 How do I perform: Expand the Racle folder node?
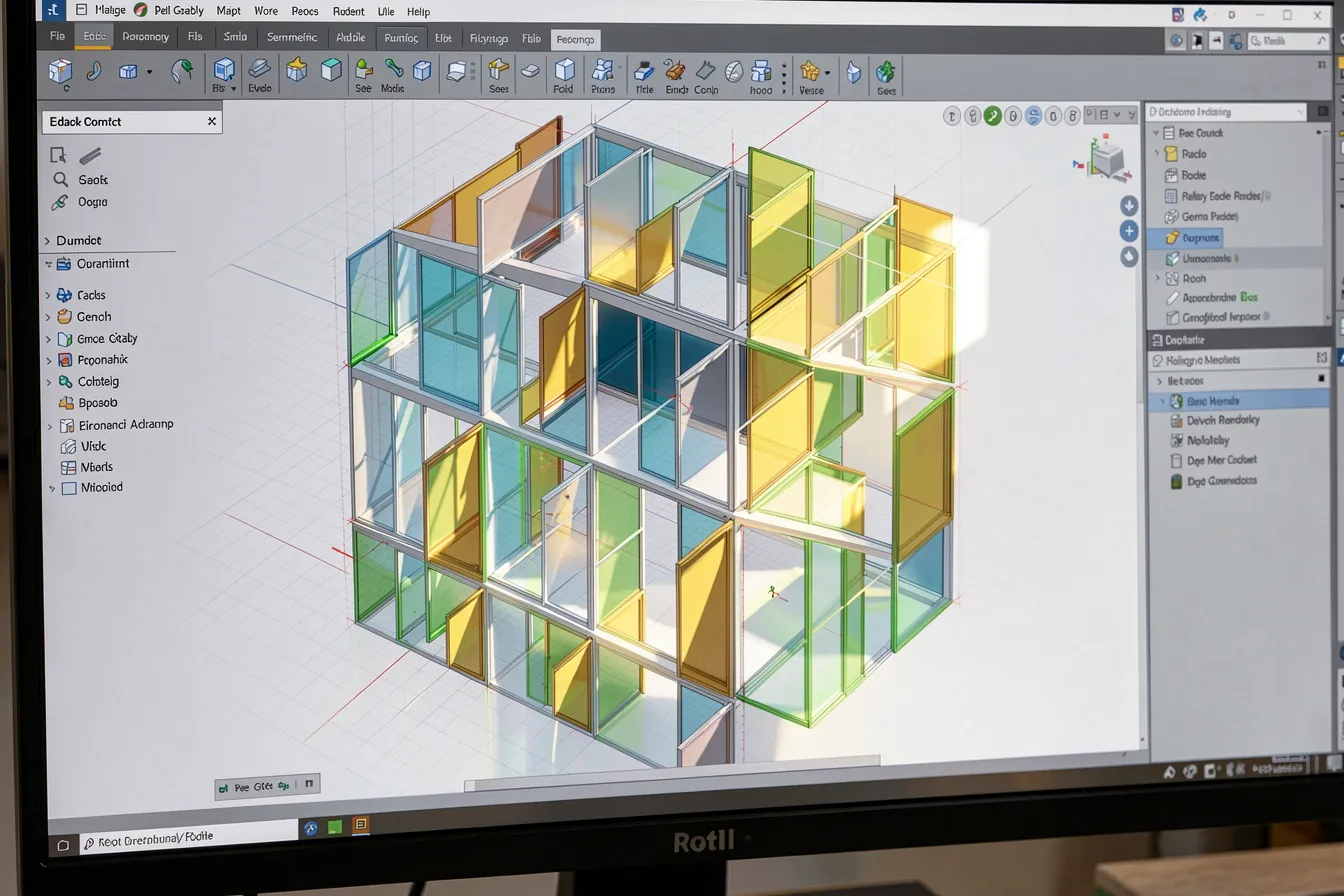1158,154
